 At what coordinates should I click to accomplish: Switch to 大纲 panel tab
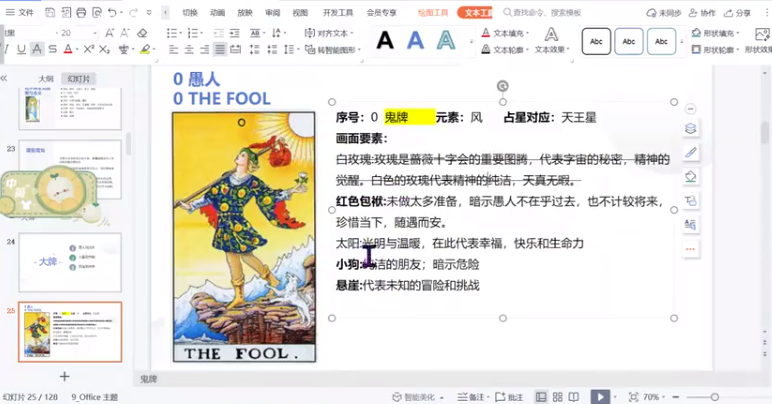tap(46, 79)
